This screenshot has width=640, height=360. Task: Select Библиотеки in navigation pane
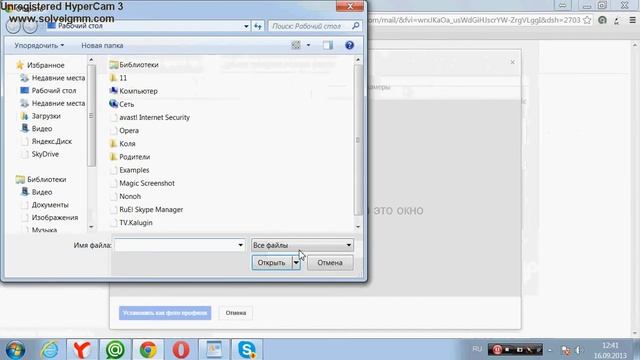pyautogui.click(x=46, y=179)
